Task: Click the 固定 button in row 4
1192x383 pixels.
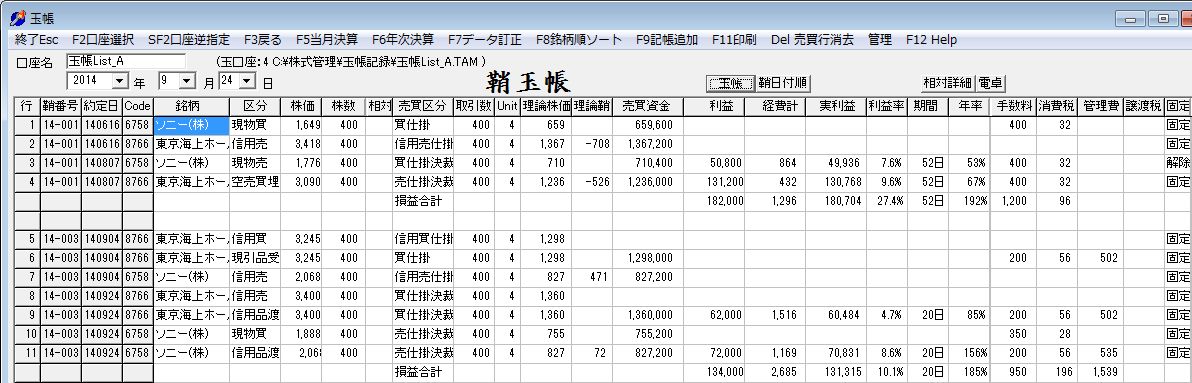Action: pyautogui.click(x=1178, y=182)
